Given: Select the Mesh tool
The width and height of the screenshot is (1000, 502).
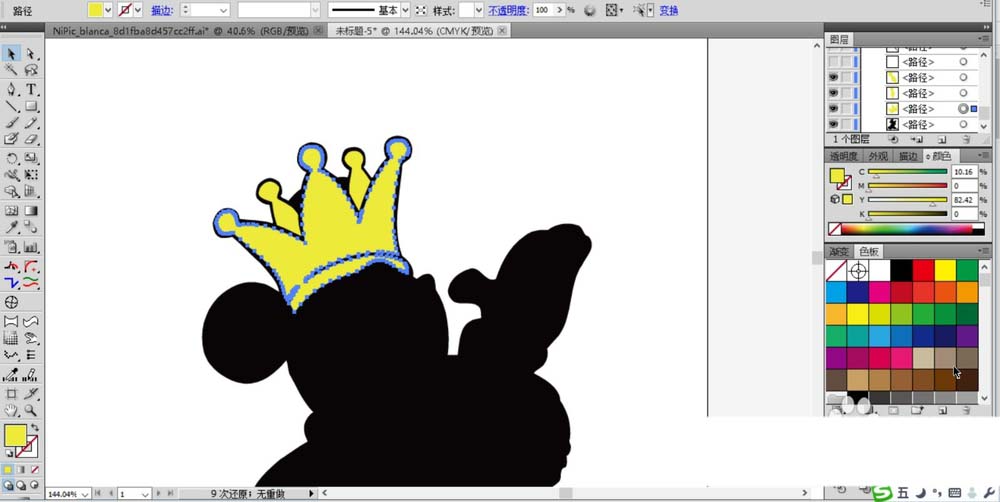Looking at the screenshot, I should tap(11, 210).
